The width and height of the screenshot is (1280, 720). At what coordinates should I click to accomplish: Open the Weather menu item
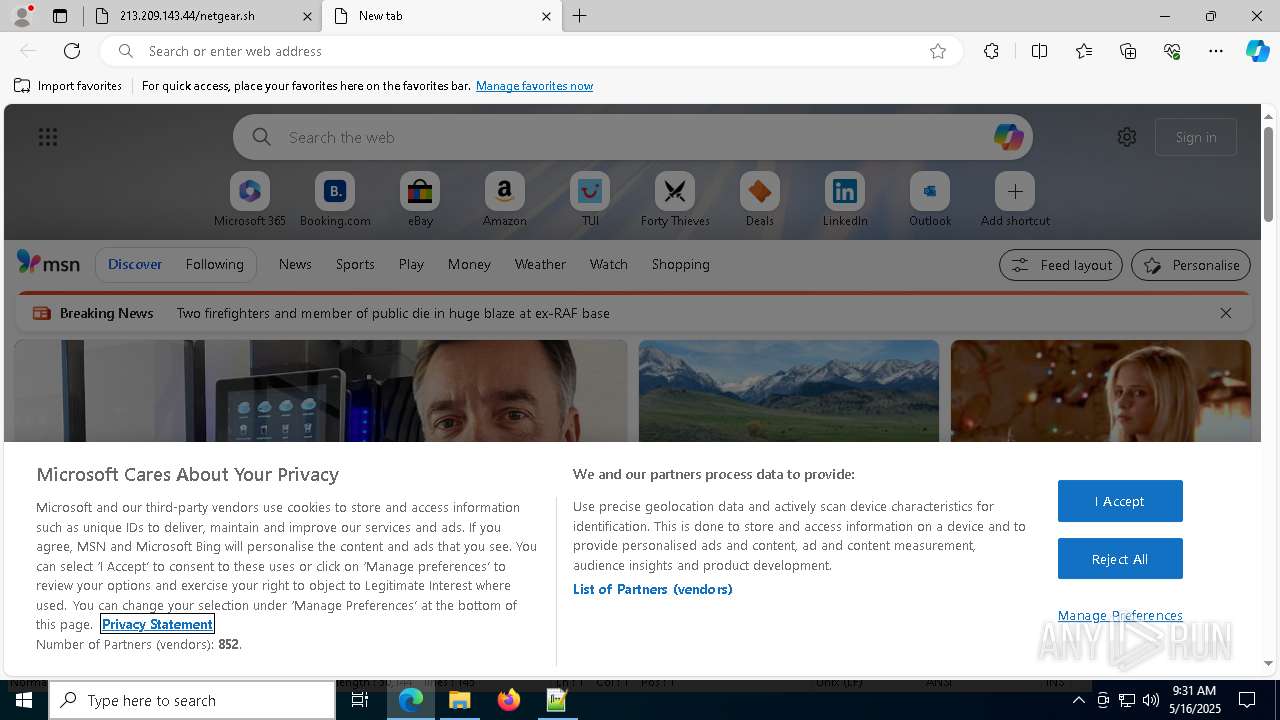(540, 264)
